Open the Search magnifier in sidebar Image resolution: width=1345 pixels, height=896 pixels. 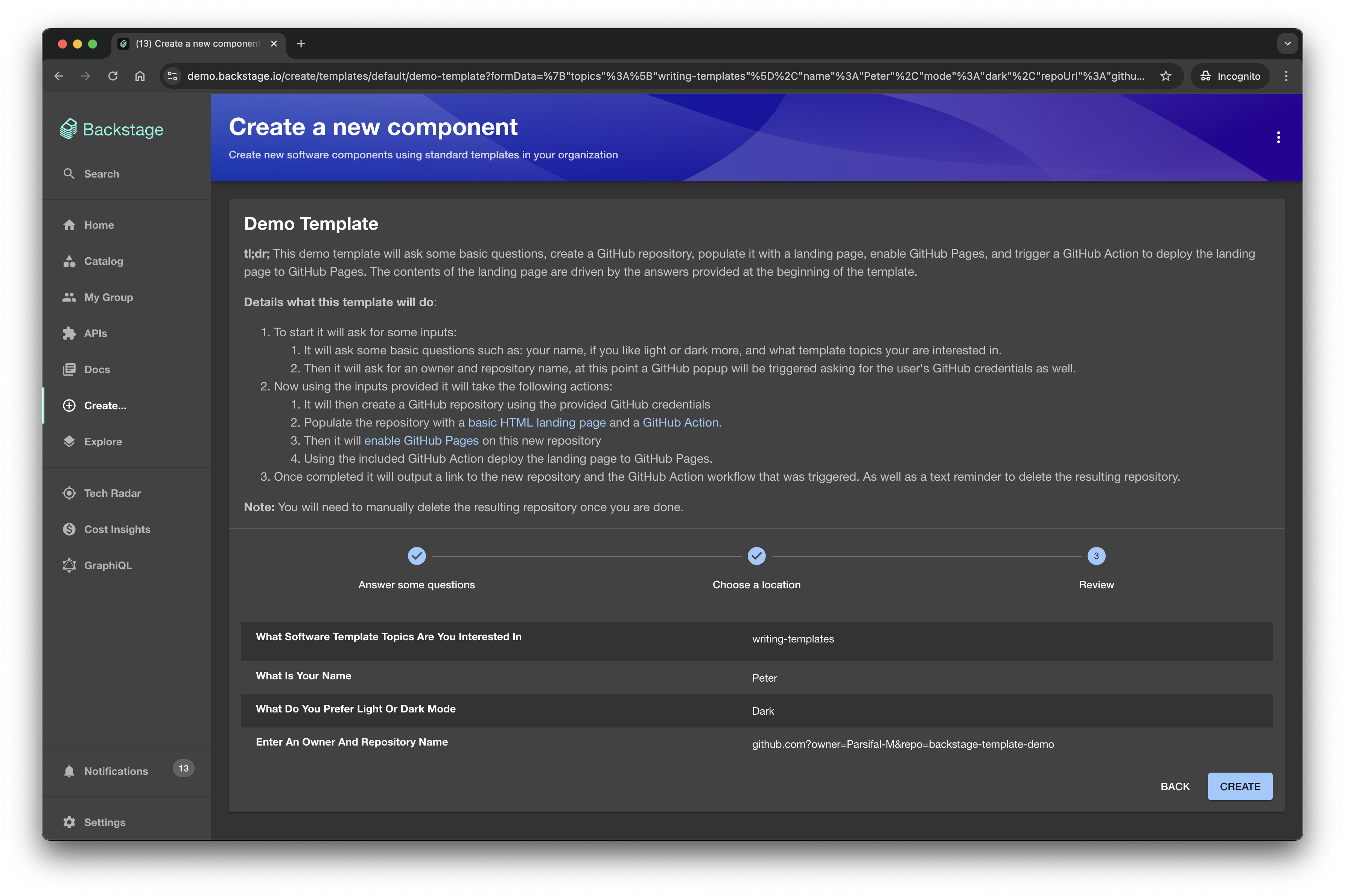click(69, 174)
